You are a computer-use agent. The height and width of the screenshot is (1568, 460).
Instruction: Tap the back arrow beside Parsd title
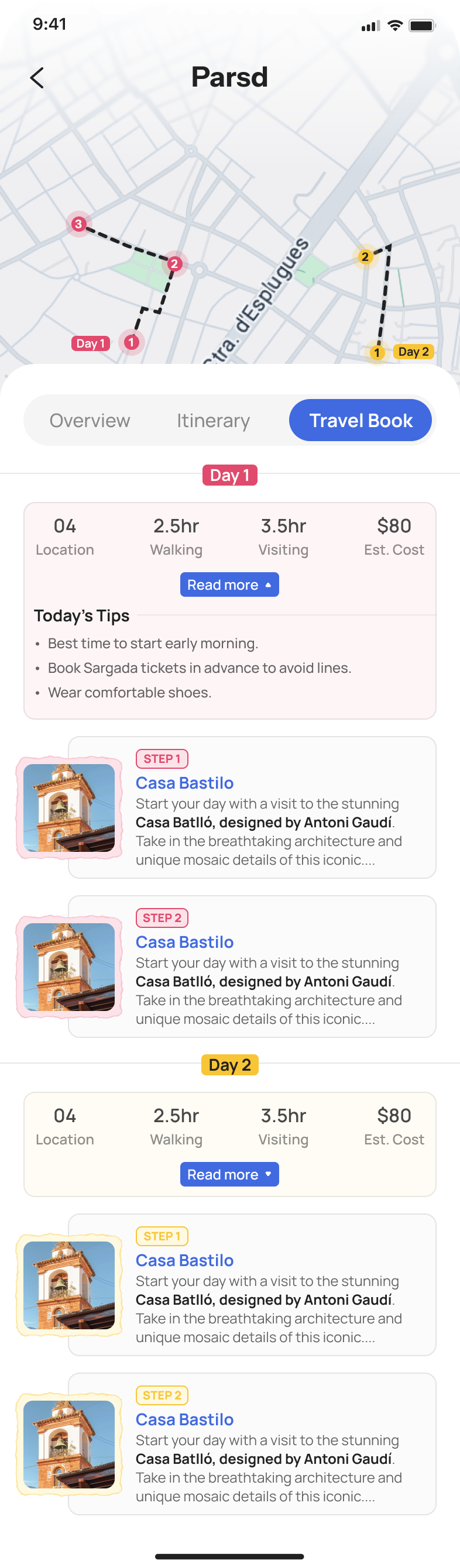point(38,78)
